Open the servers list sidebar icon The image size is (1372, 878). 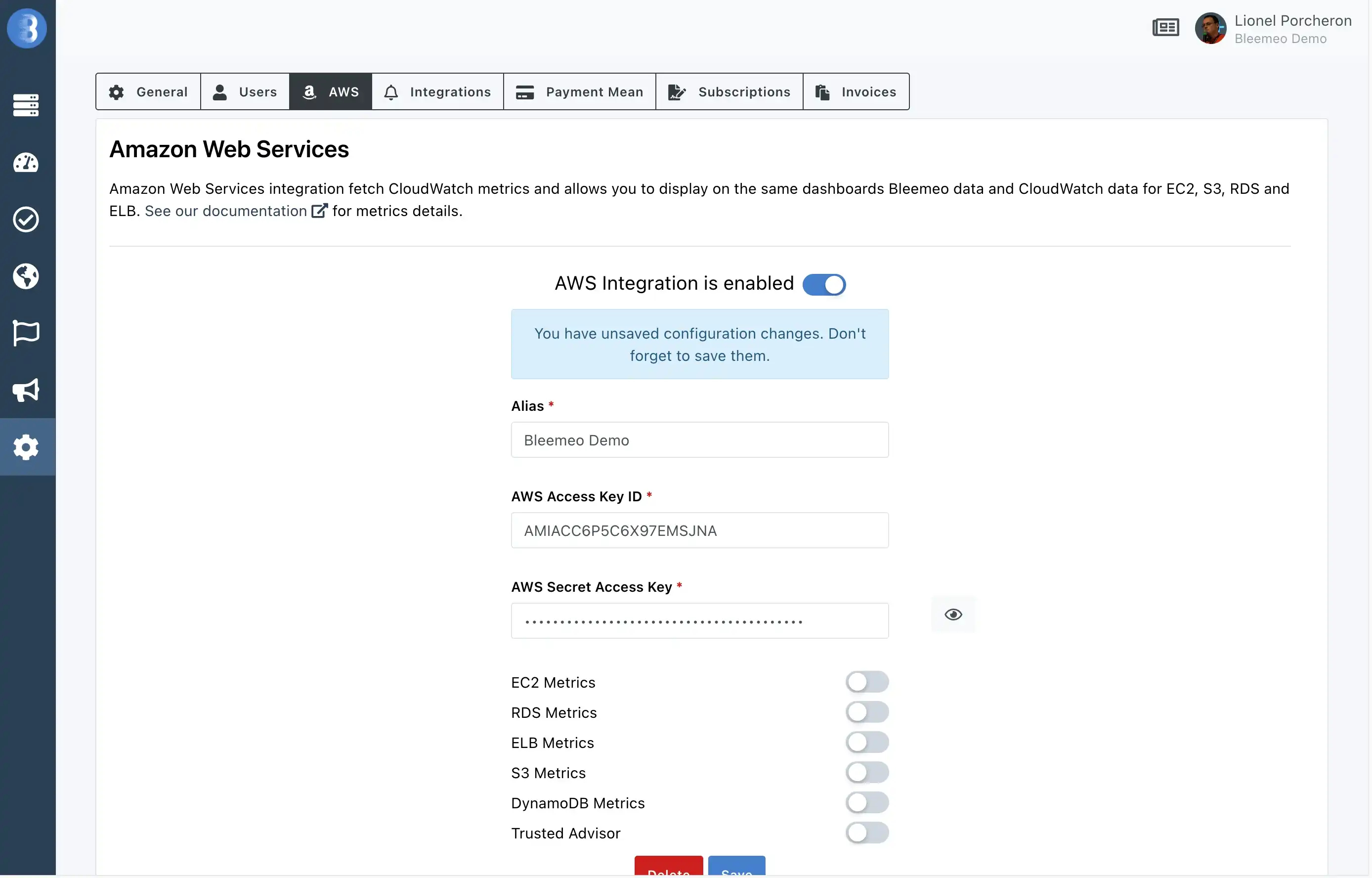26,105
